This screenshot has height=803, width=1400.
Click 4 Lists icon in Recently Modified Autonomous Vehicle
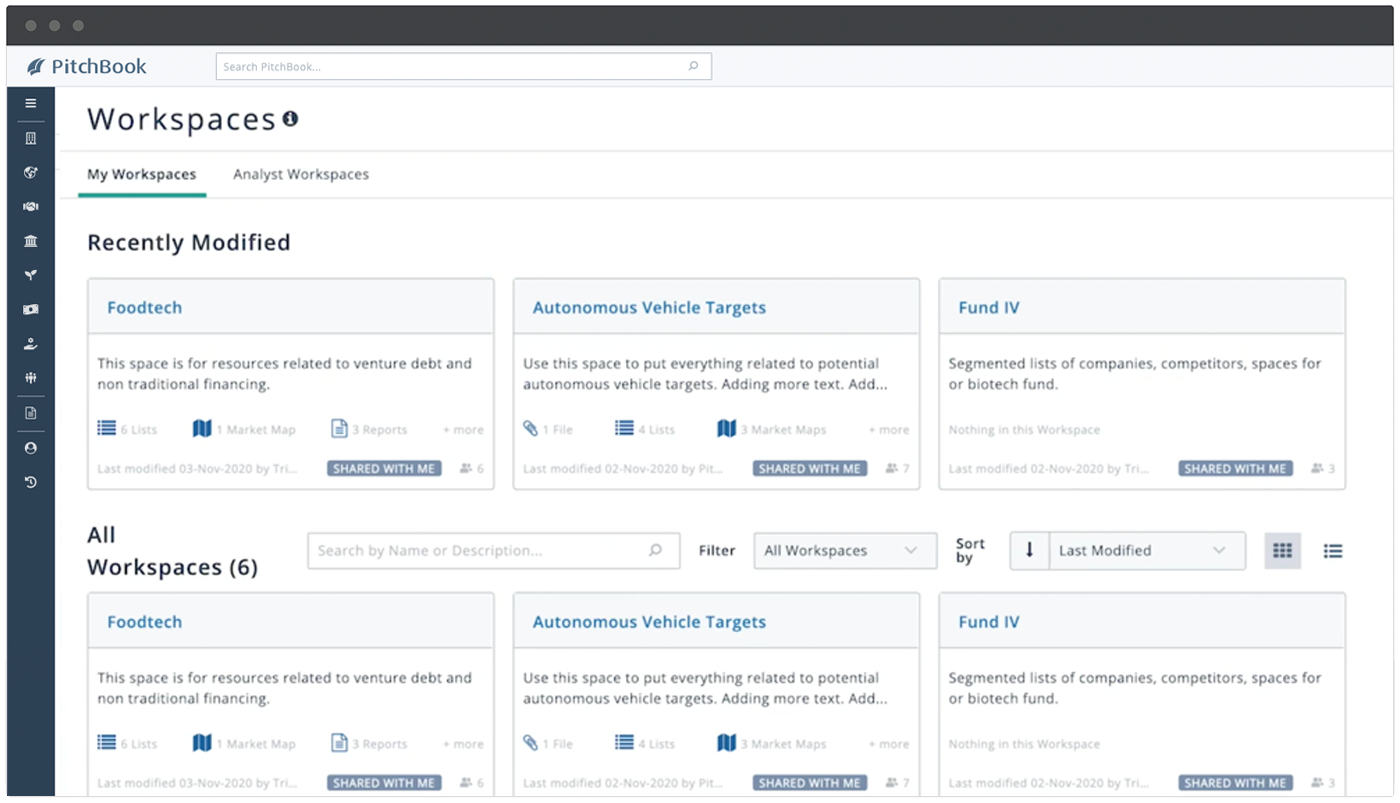(x=624, y=429)
